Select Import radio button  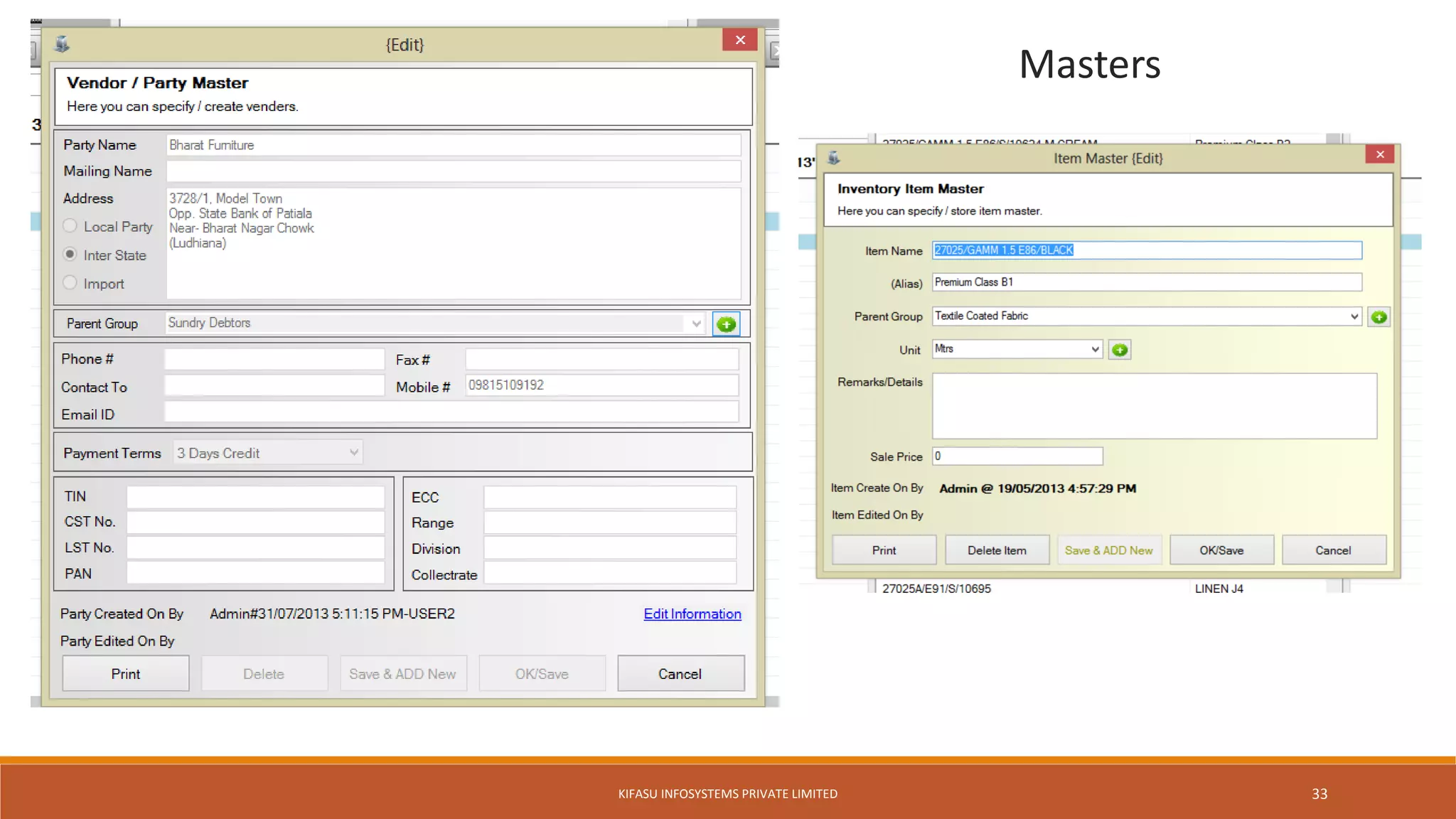[x=70, y=283]
